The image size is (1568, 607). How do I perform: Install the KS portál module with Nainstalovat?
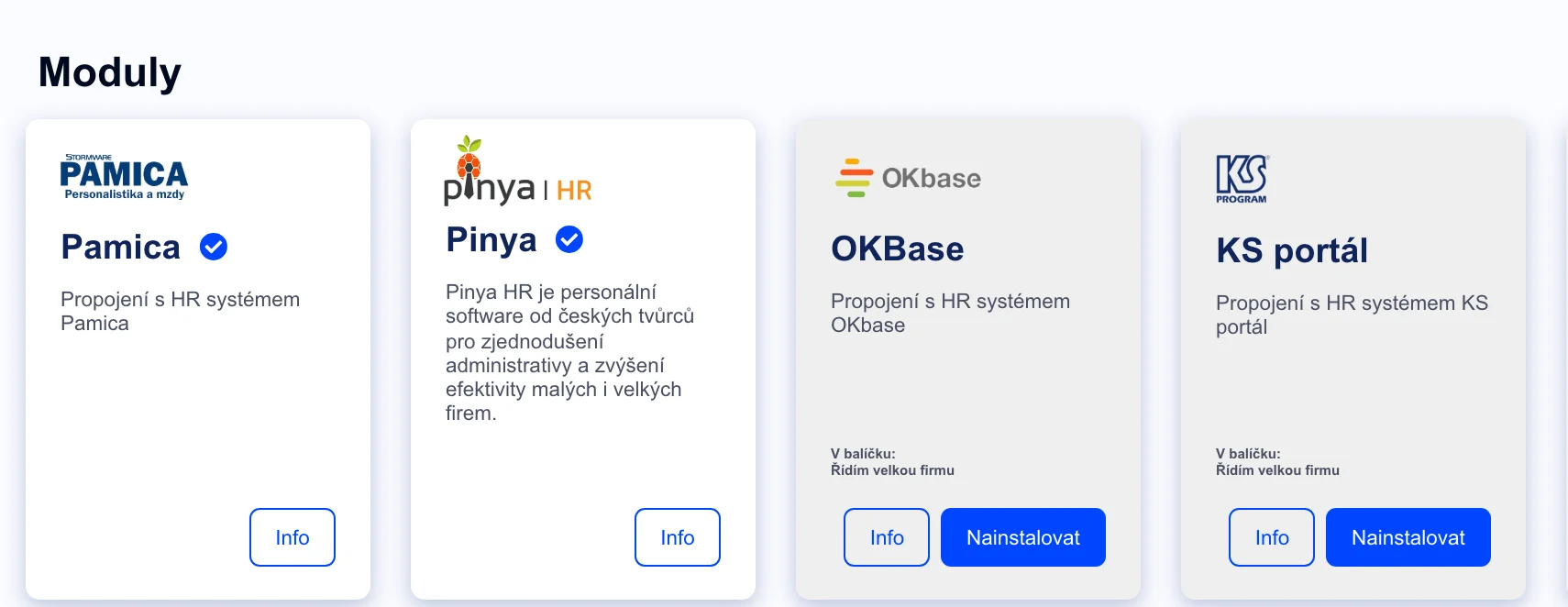pyautogui.click(x=1408, y=537)
